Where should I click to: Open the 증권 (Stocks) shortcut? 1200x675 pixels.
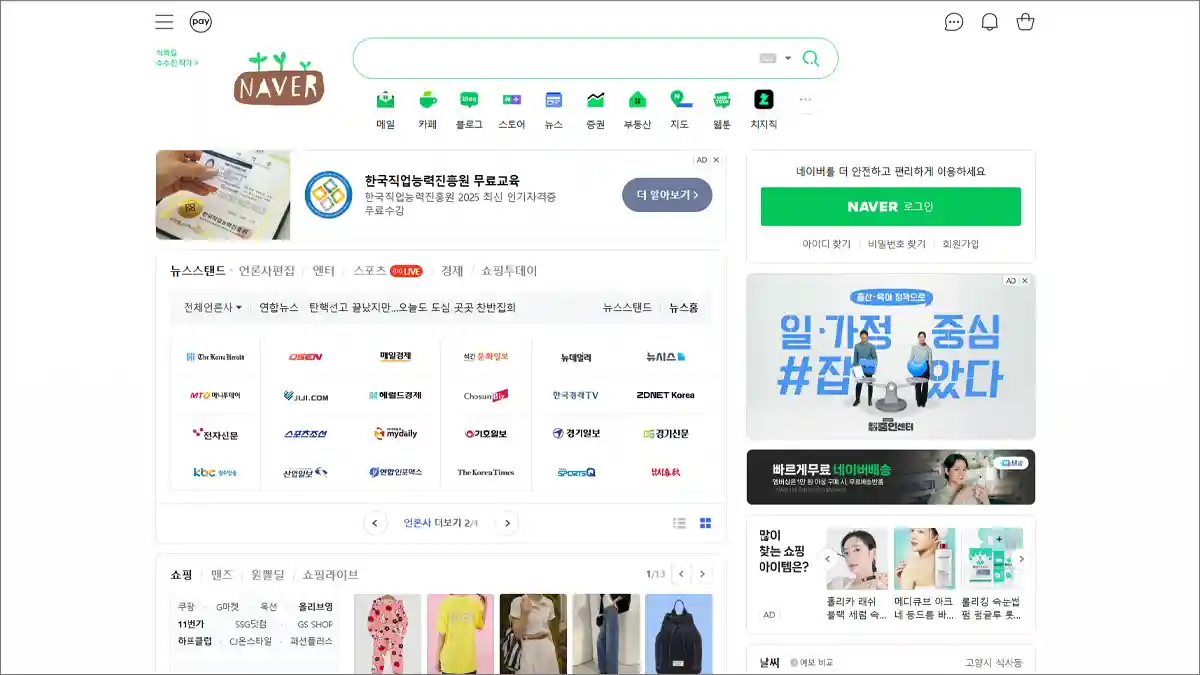tap(596, 110)
